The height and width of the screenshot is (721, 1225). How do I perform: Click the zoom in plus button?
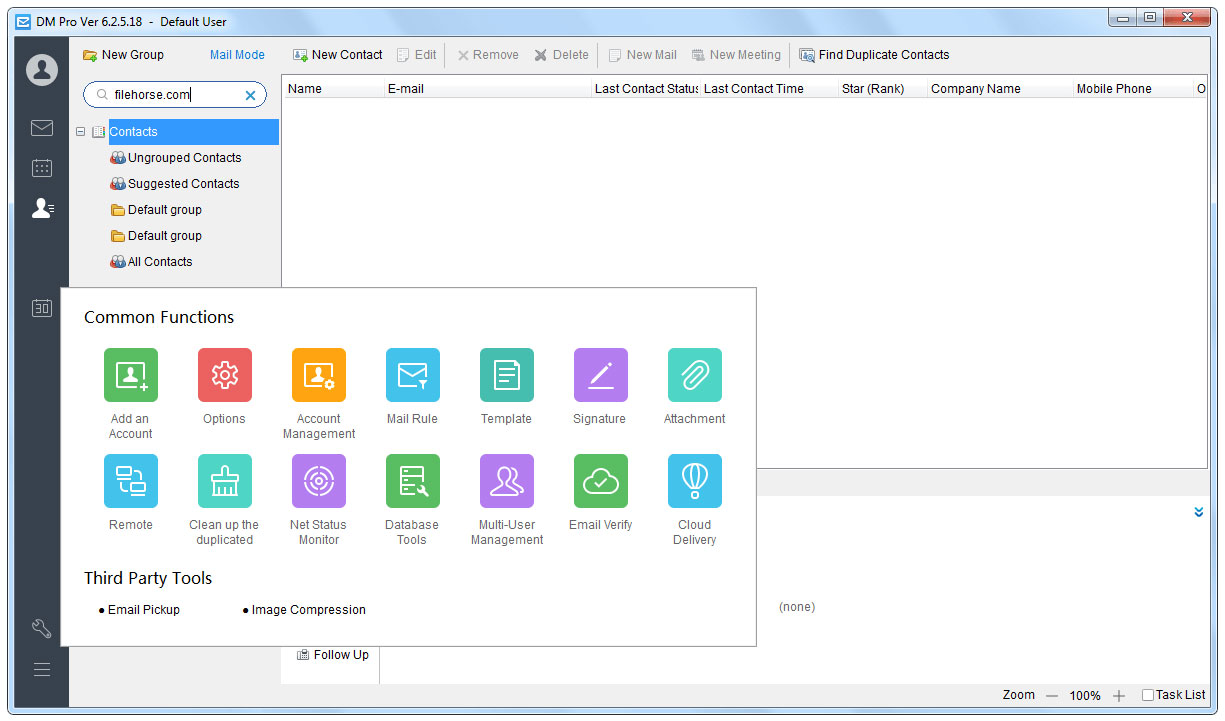pos(1119,695)
